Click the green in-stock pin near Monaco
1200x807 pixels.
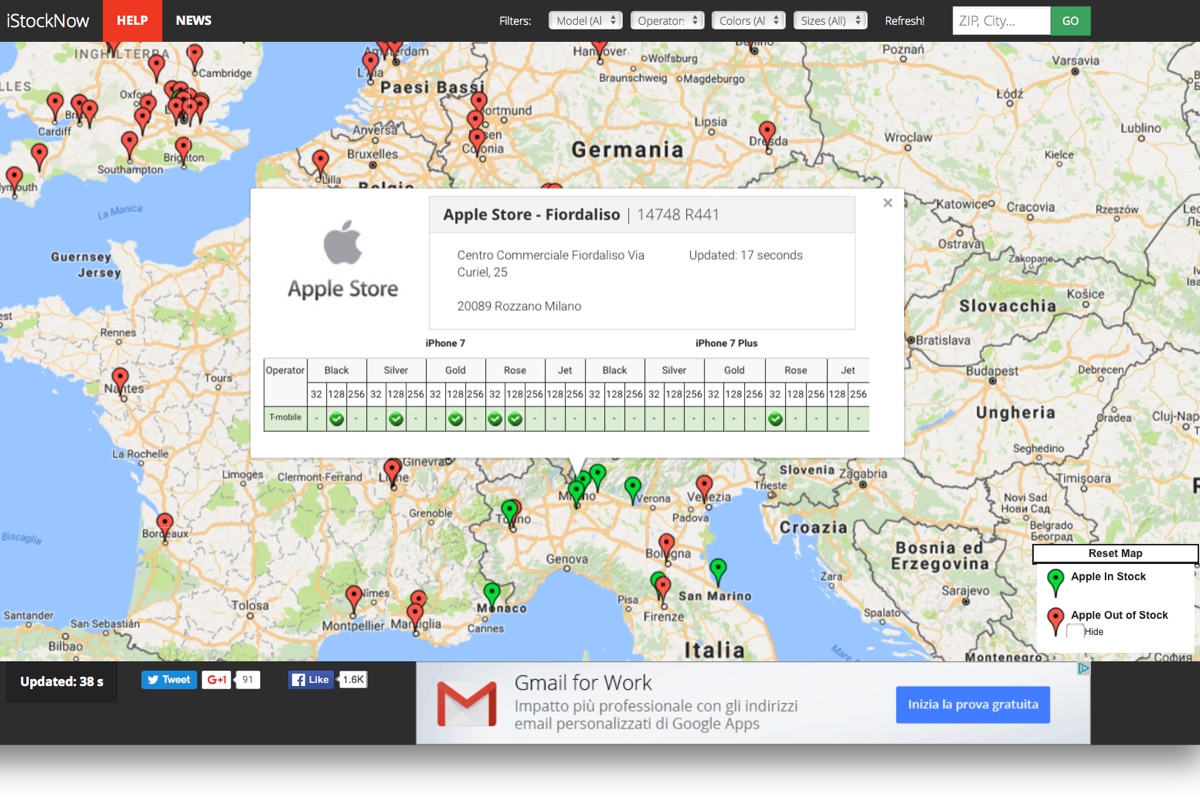click(491, 594)
